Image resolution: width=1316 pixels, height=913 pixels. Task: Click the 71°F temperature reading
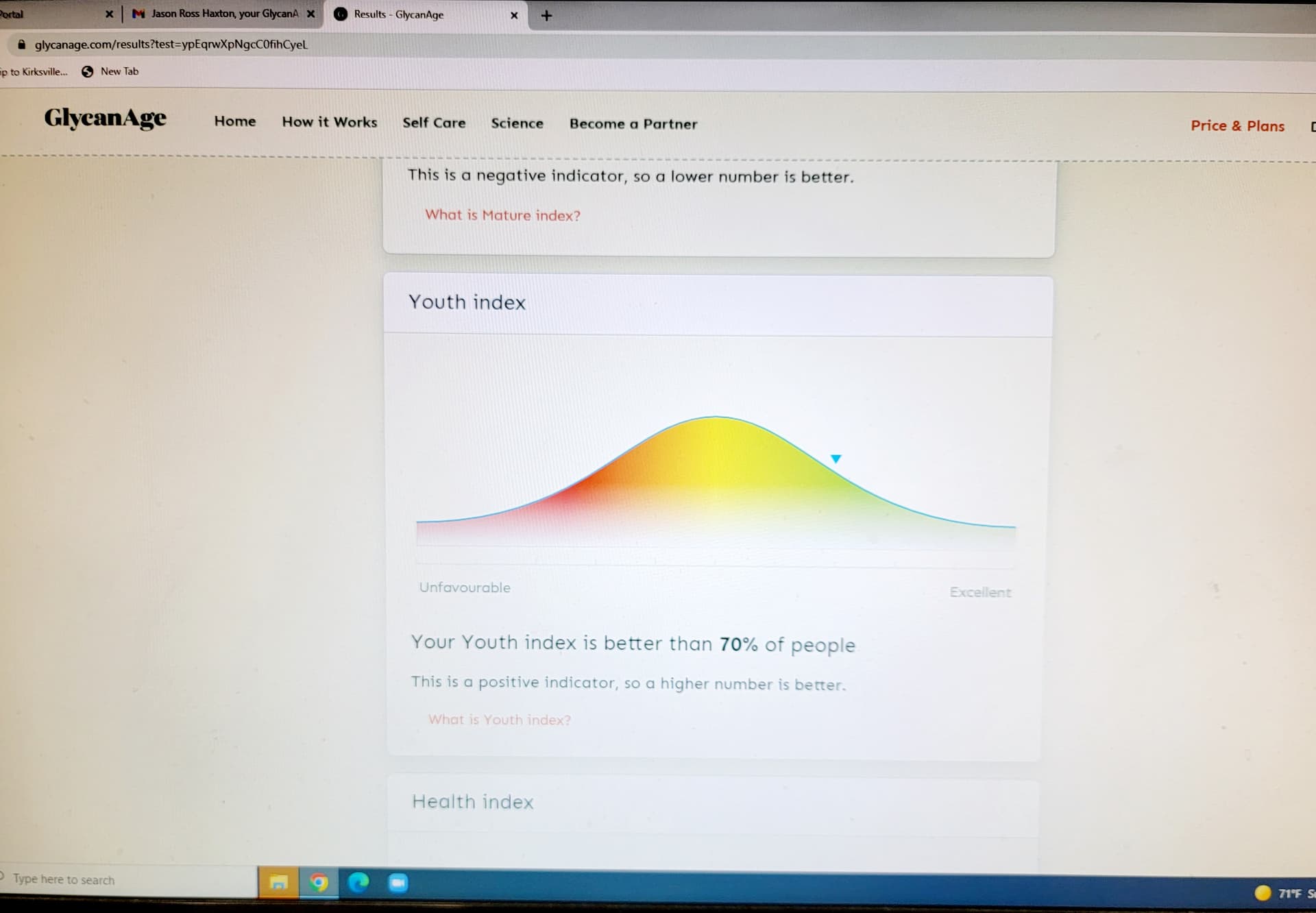click(1289, 894)
